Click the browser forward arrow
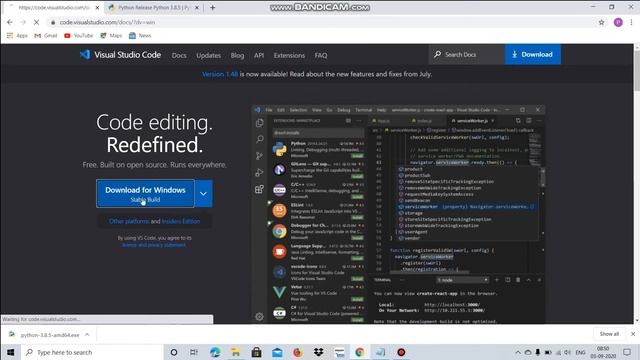Viewport: 640px width, 360px height. (x=23, y=22)
